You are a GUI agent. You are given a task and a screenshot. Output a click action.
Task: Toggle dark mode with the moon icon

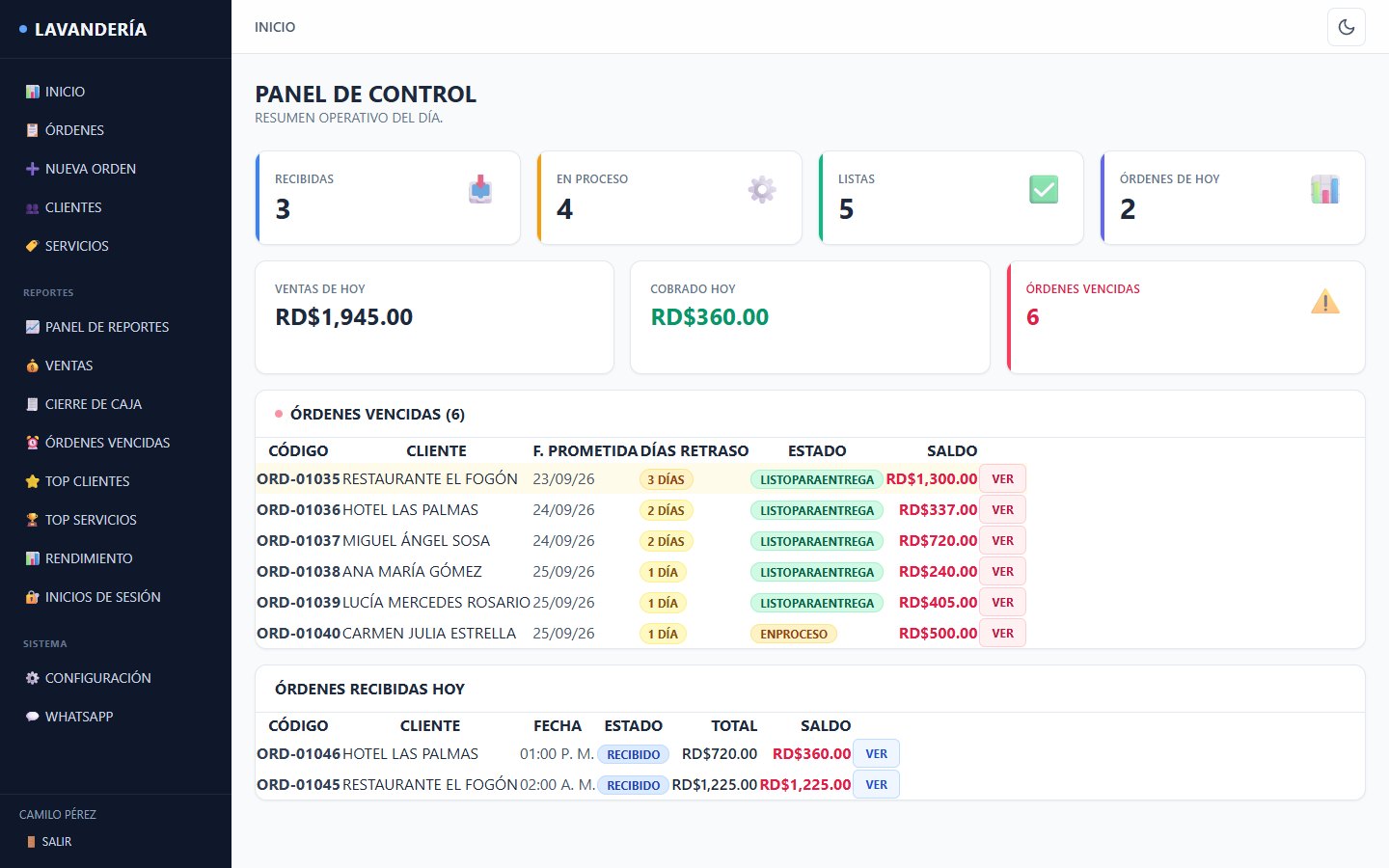click(1347, 27)
